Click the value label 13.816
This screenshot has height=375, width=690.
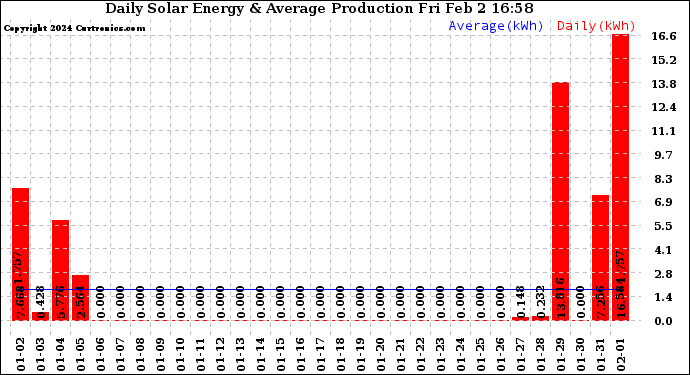pos(561,298)
